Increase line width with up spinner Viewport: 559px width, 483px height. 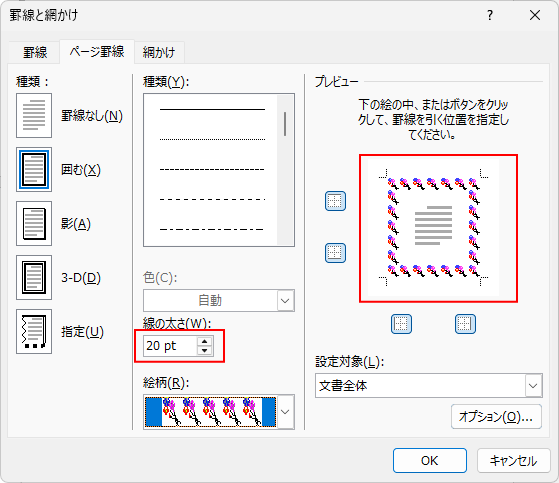coord(205,341)
